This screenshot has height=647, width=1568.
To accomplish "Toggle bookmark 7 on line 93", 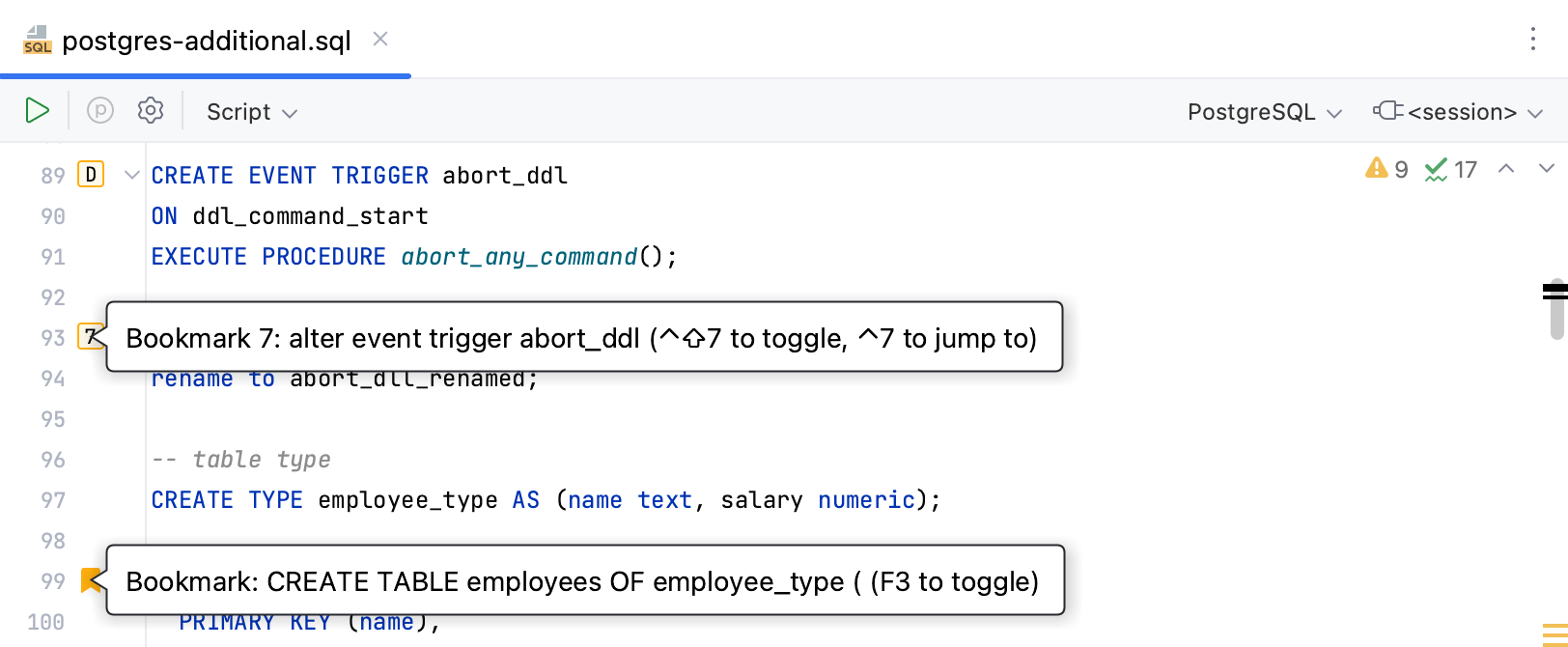I will tap(89, 337).
